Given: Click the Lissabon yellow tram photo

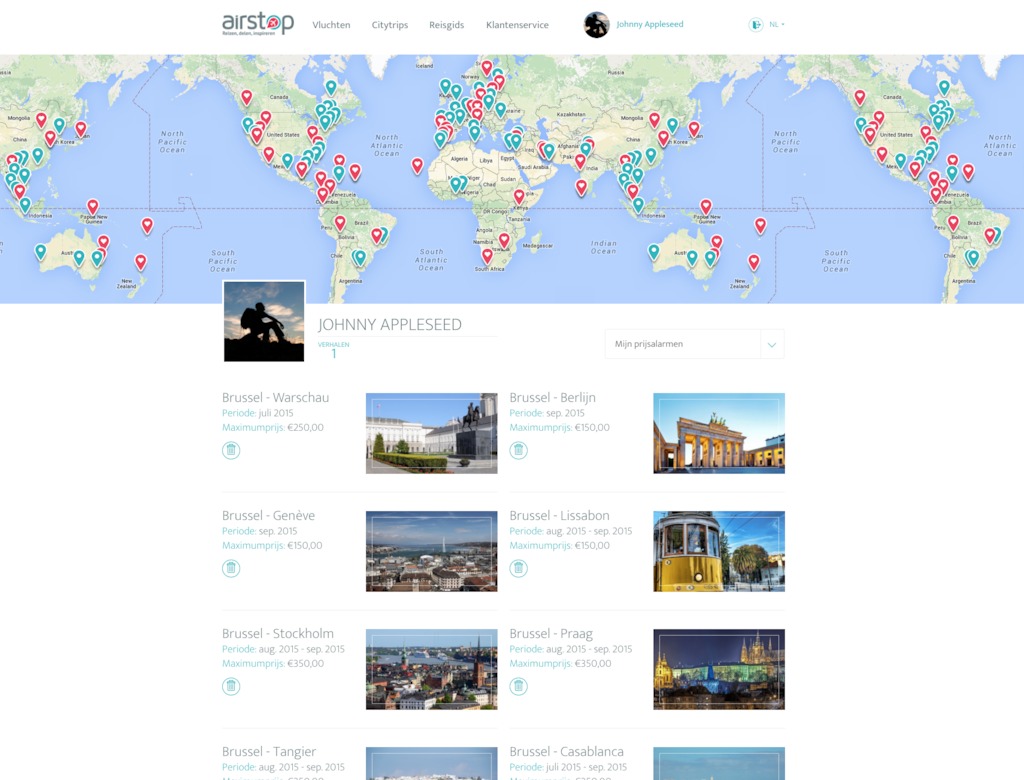Looking at the screenshot, I should 719,551.
